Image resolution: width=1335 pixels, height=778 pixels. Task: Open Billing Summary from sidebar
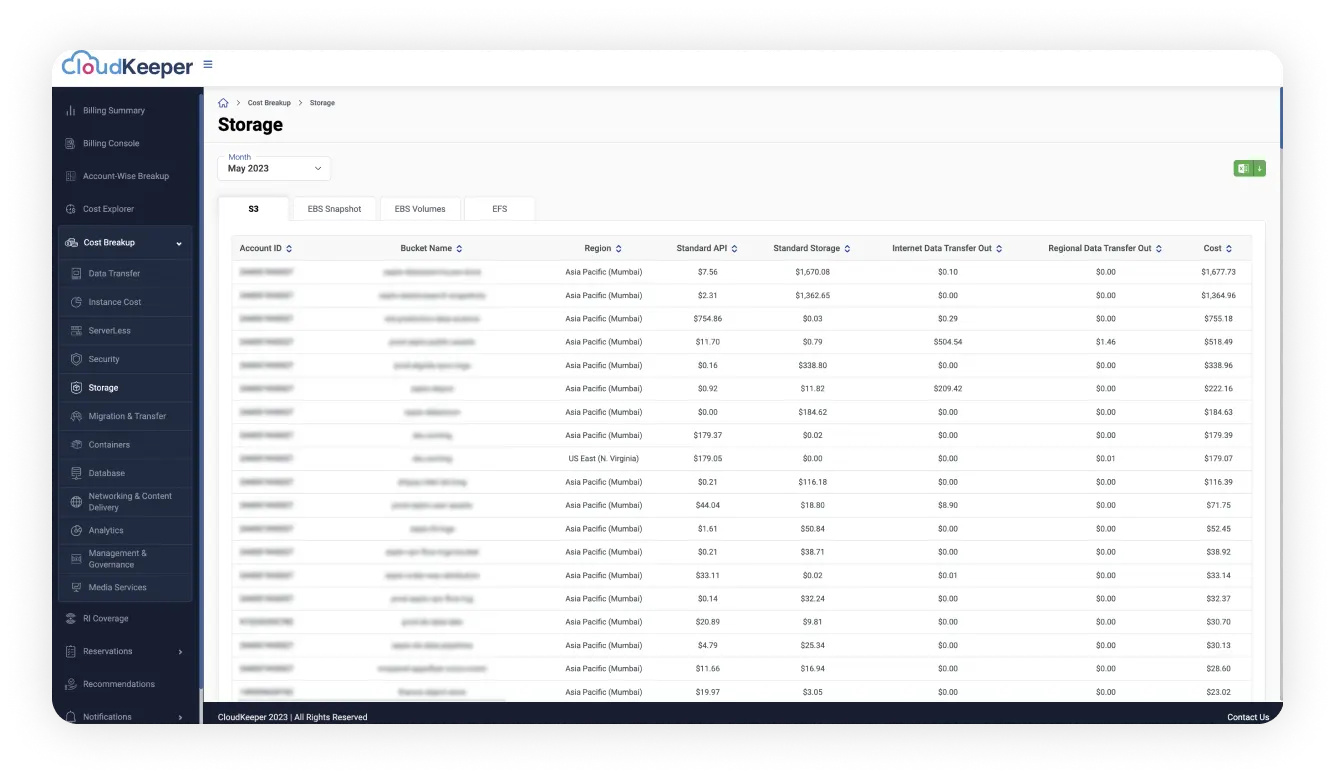(x=114, y=111)
